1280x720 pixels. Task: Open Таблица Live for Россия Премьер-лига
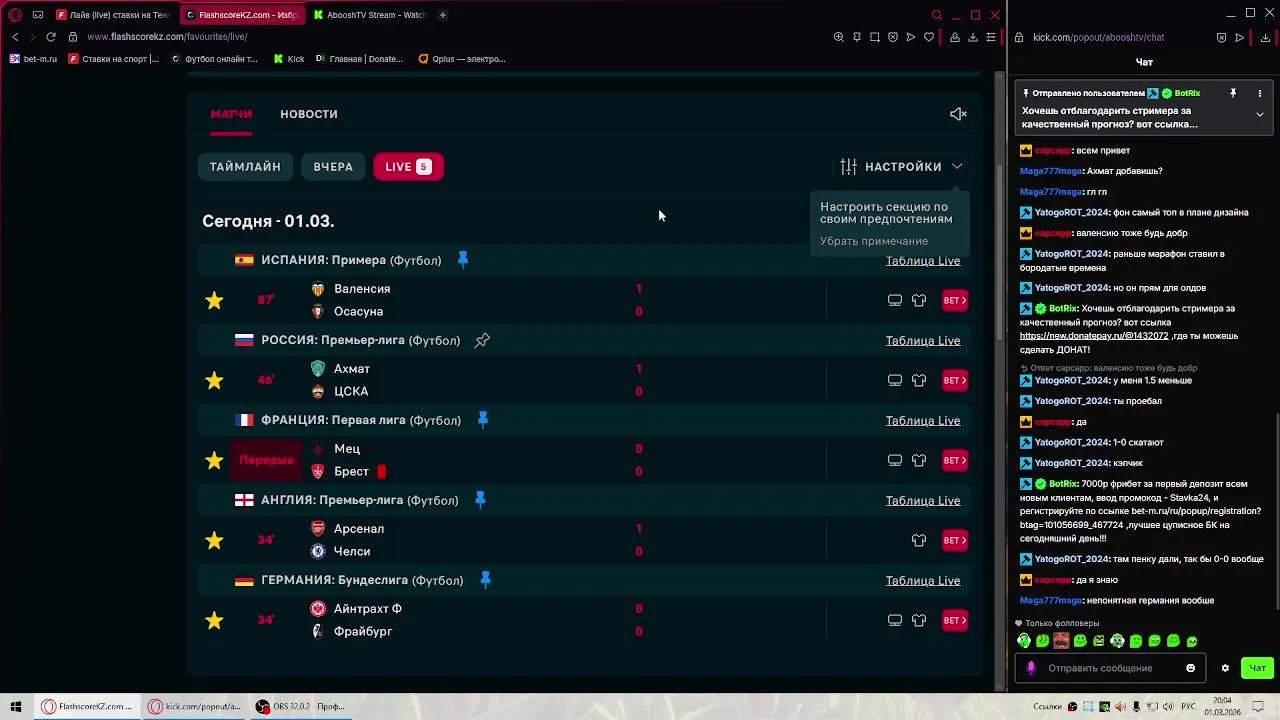(923, 341)
